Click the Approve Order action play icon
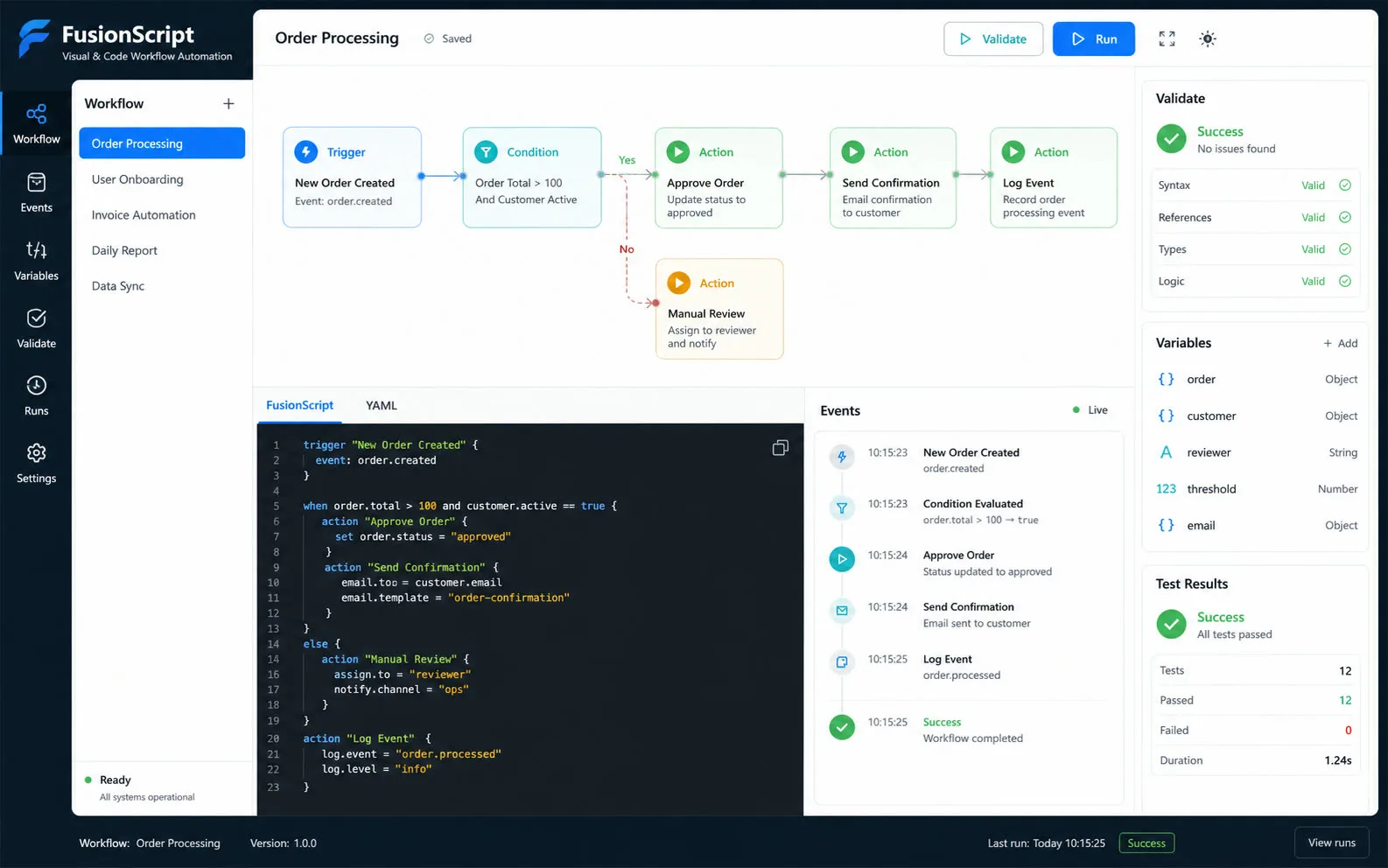Viewport: 1388px width, 868px height. point(678,151)
